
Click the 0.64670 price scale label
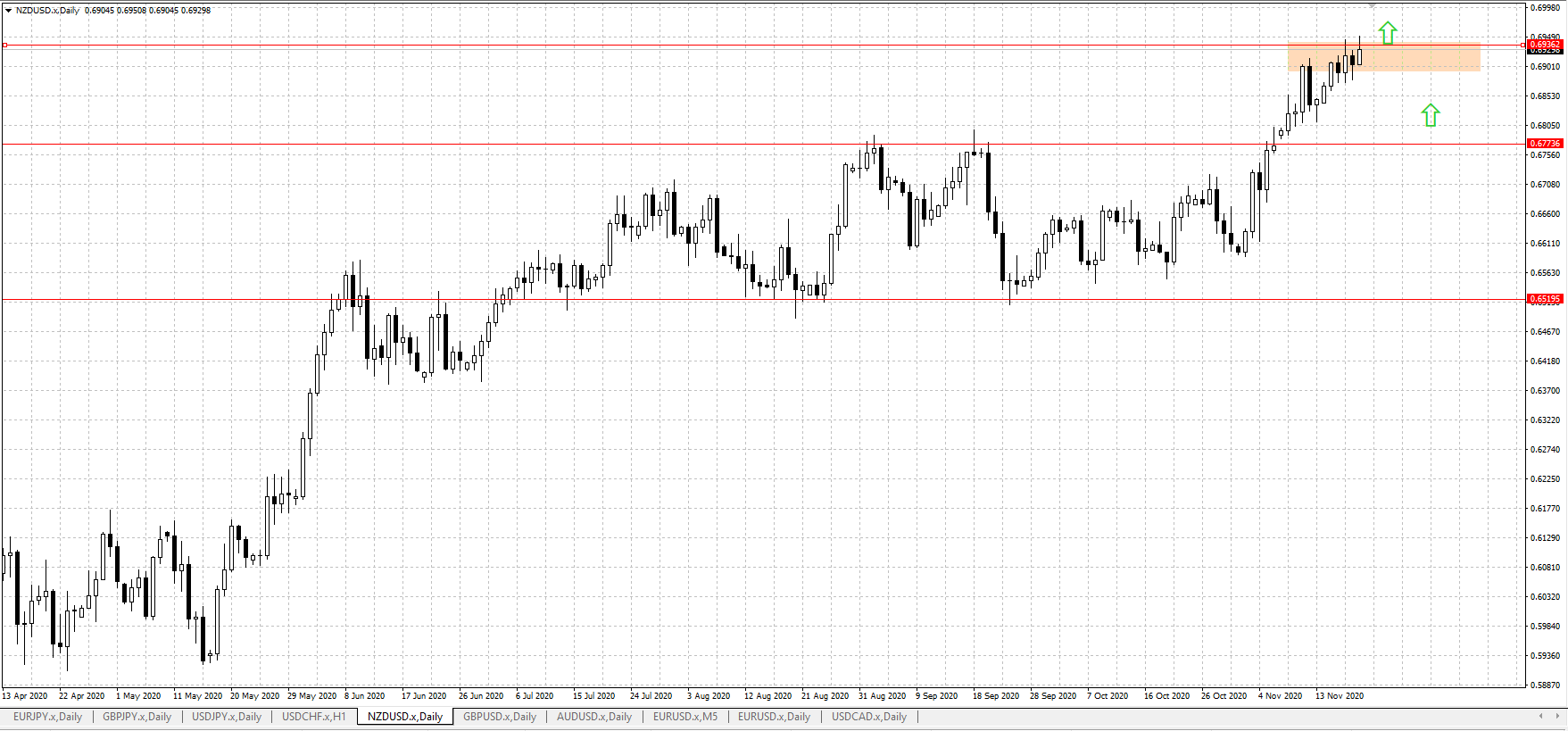pyautogui.click(x=1545, y=332)
